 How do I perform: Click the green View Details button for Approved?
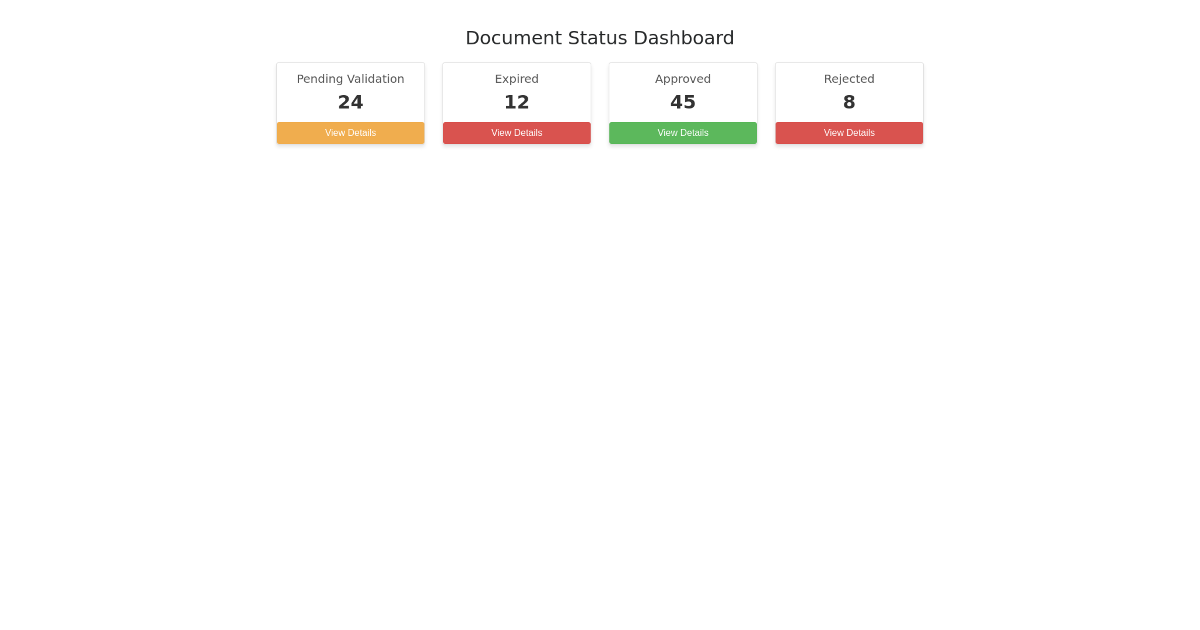(x=683, y=132)
